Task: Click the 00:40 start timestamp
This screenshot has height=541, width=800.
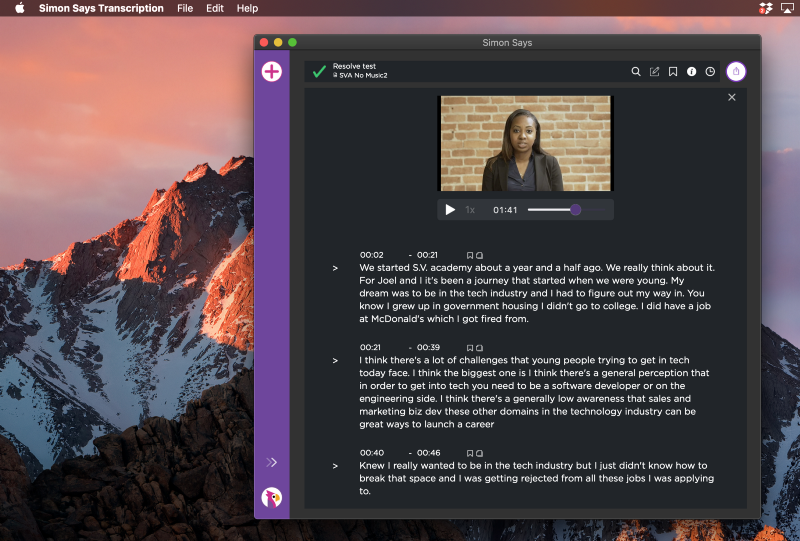Action: point(371,453)
